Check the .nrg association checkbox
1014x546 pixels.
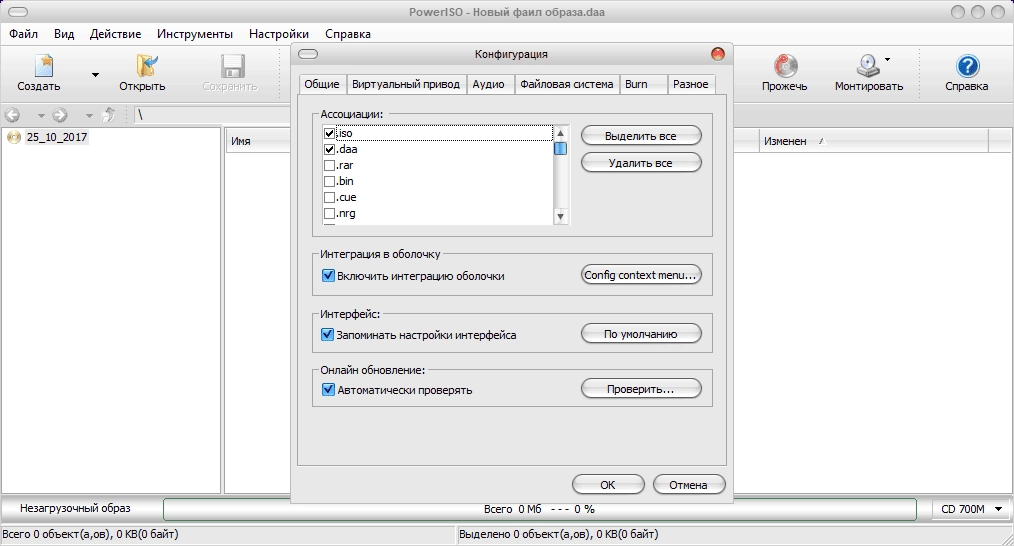pos(329,213)
